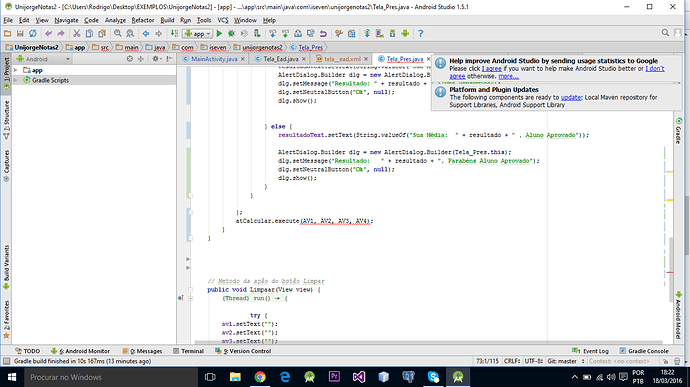Toggle Structure tool window side tab
Image resolution: width=690 pixels, height=387 pixels.
tap(6, 120)
